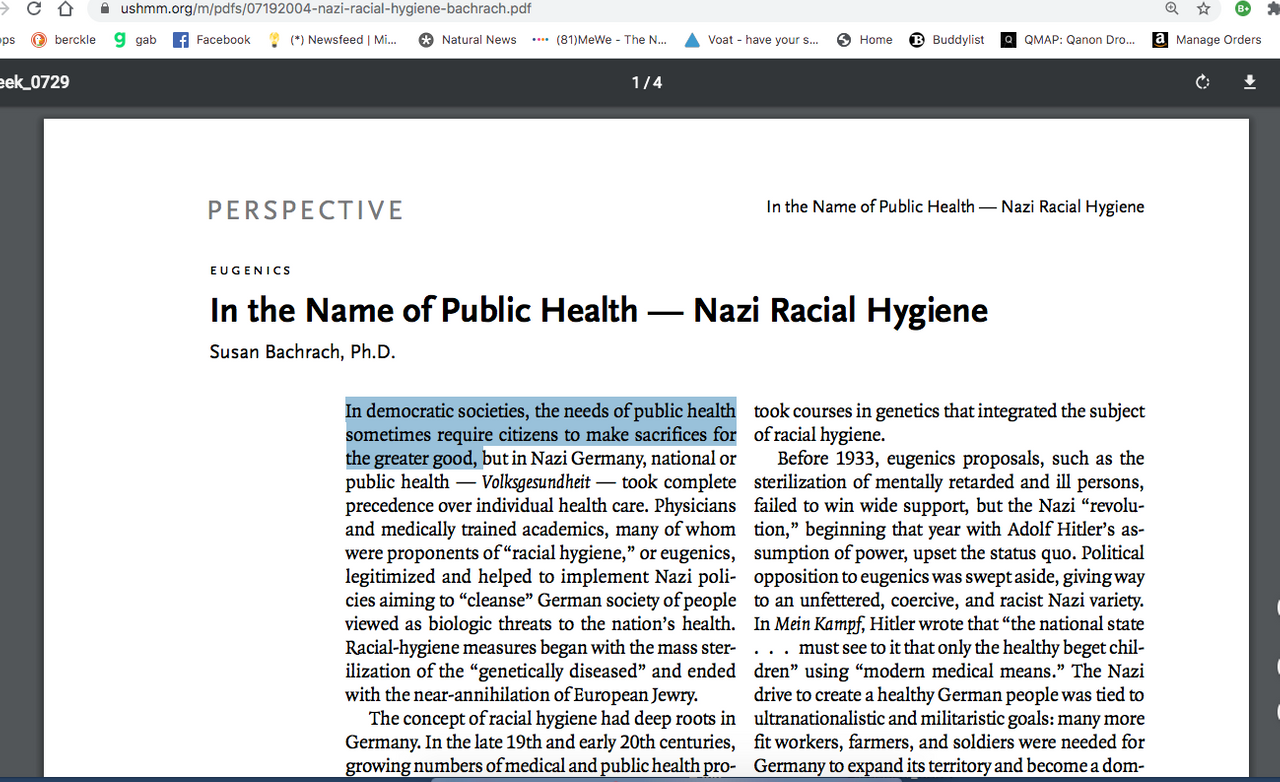1280x782 pixels.
Task: Click the article title In the Name of Public Health
Action: pos(599,310)
